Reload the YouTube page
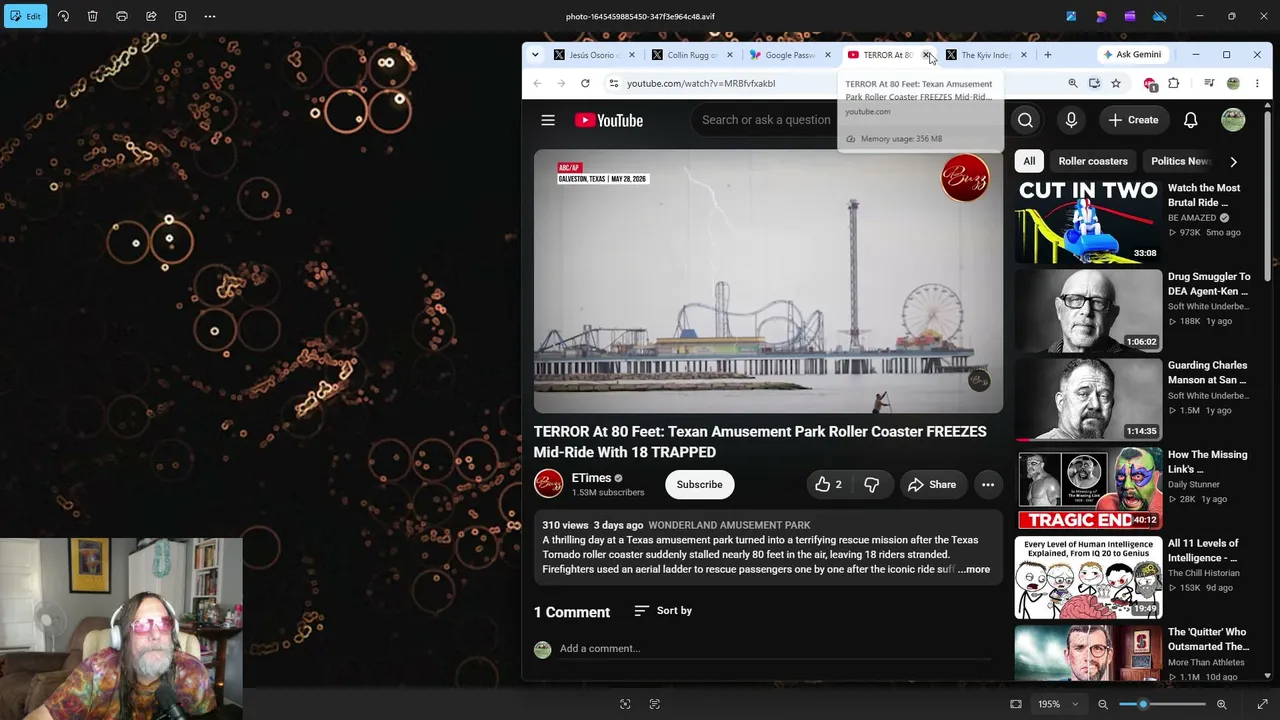Image resolution: width=1280 pixels, height=720 pixels. [585, 83]
